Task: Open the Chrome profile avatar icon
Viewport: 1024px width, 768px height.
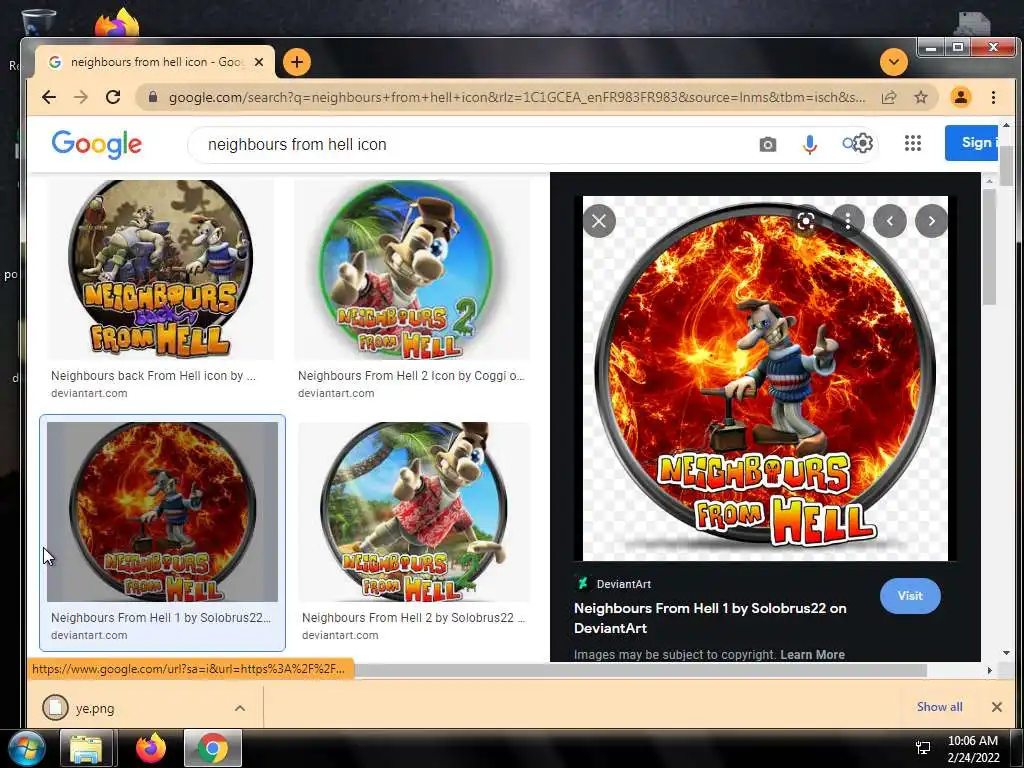Action: click(x=961, y=97)
